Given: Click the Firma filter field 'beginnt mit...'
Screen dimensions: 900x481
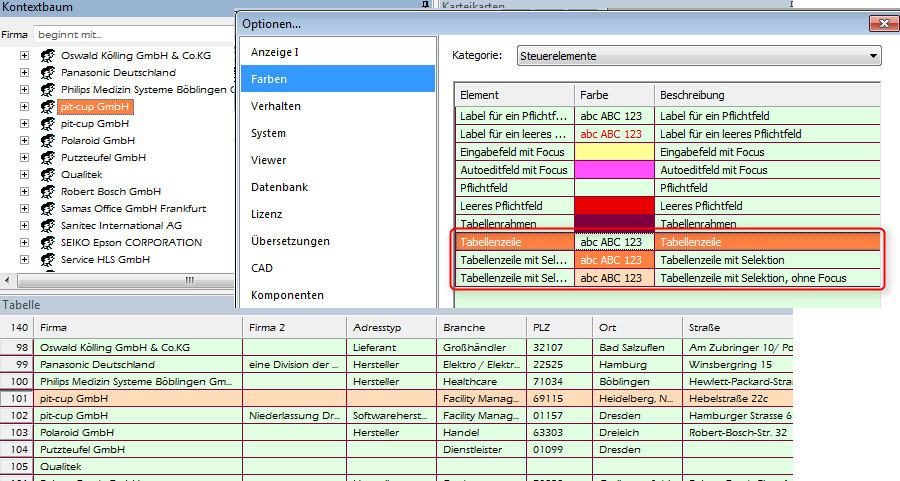Looking at the screenshot, I should [x=133, y=34].
